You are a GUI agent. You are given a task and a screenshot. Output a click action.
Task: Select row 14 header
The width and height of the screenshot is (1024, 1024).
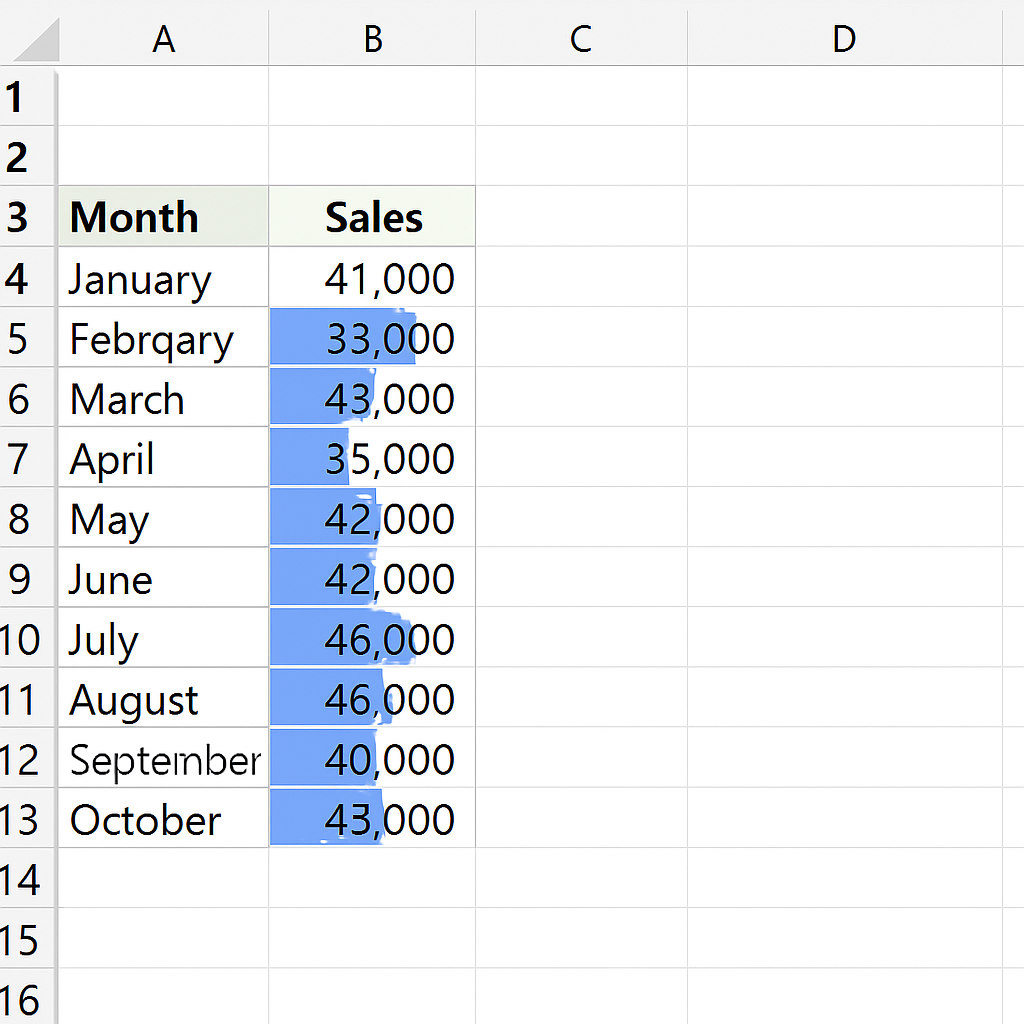(27, 878)
